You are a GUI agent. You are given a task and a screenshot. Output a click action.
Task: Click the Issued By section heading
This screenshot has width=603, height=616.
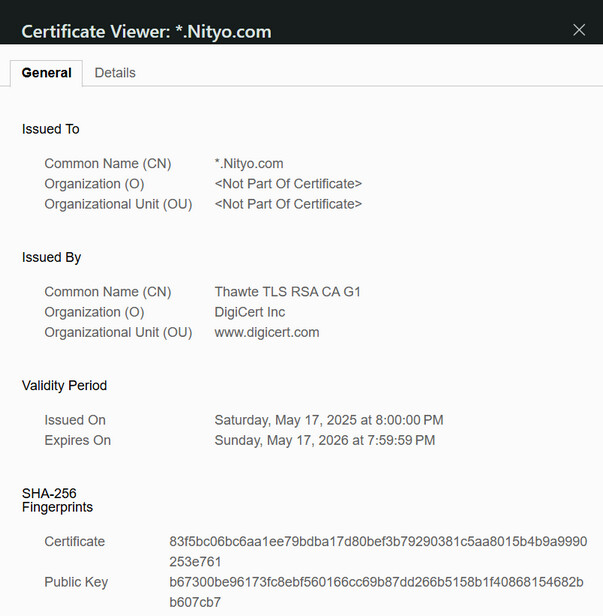coord(52,257)
